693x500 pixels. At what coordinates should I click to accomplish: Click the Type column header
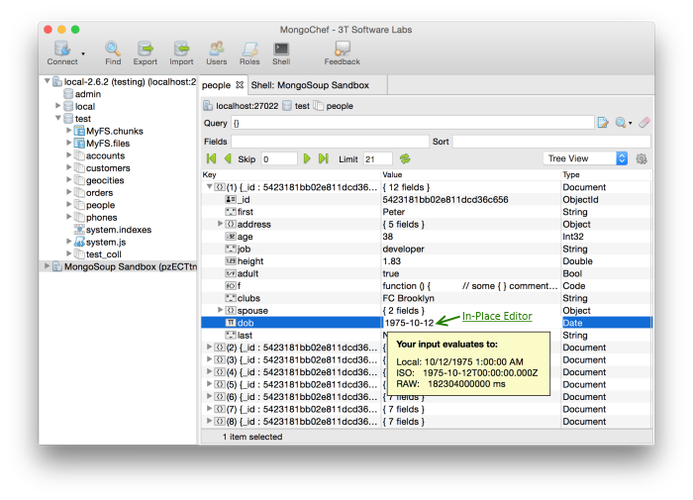(x=571, y=175)
